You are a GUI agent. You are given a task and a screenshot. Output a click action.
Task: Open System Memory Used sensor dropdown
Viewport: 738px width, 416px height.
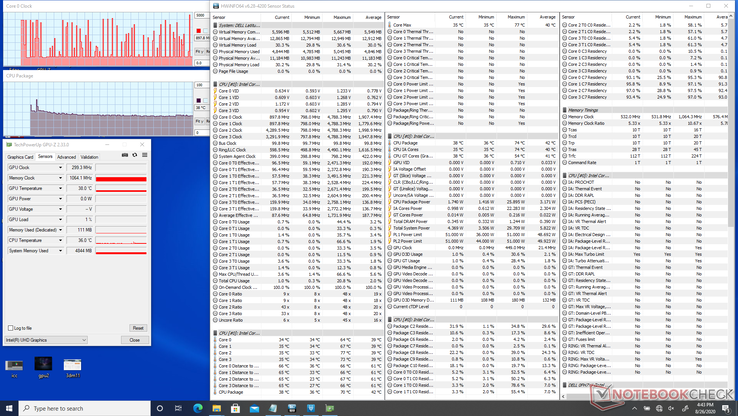[60, 251]
